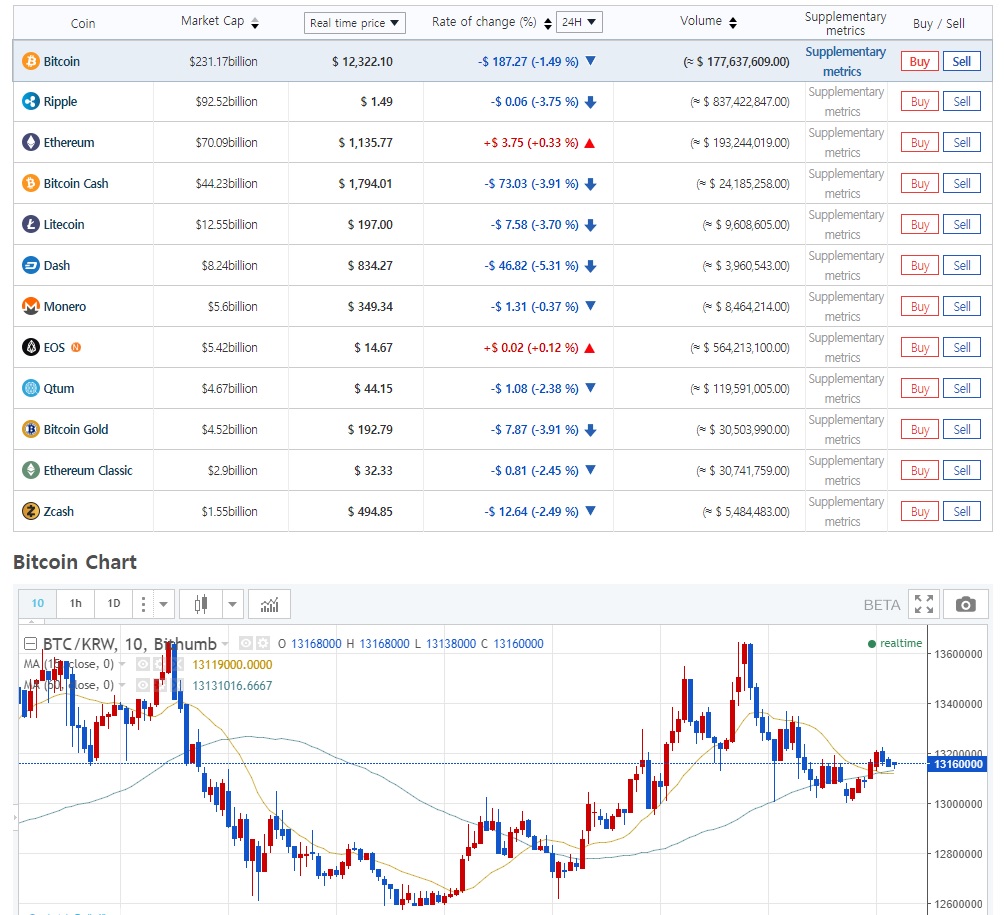Expand chart style dropdown arrow
The height and width of the screenshot is (915, 1005).
point(233,604)
